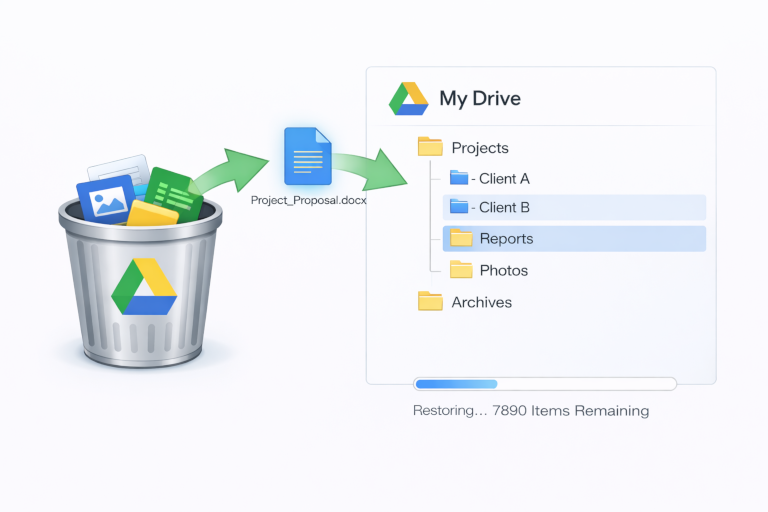Viewport: 768px width, 512px height.
Task: Click the Restoring 7890 Items Remaining status
Action: point(531,411)
